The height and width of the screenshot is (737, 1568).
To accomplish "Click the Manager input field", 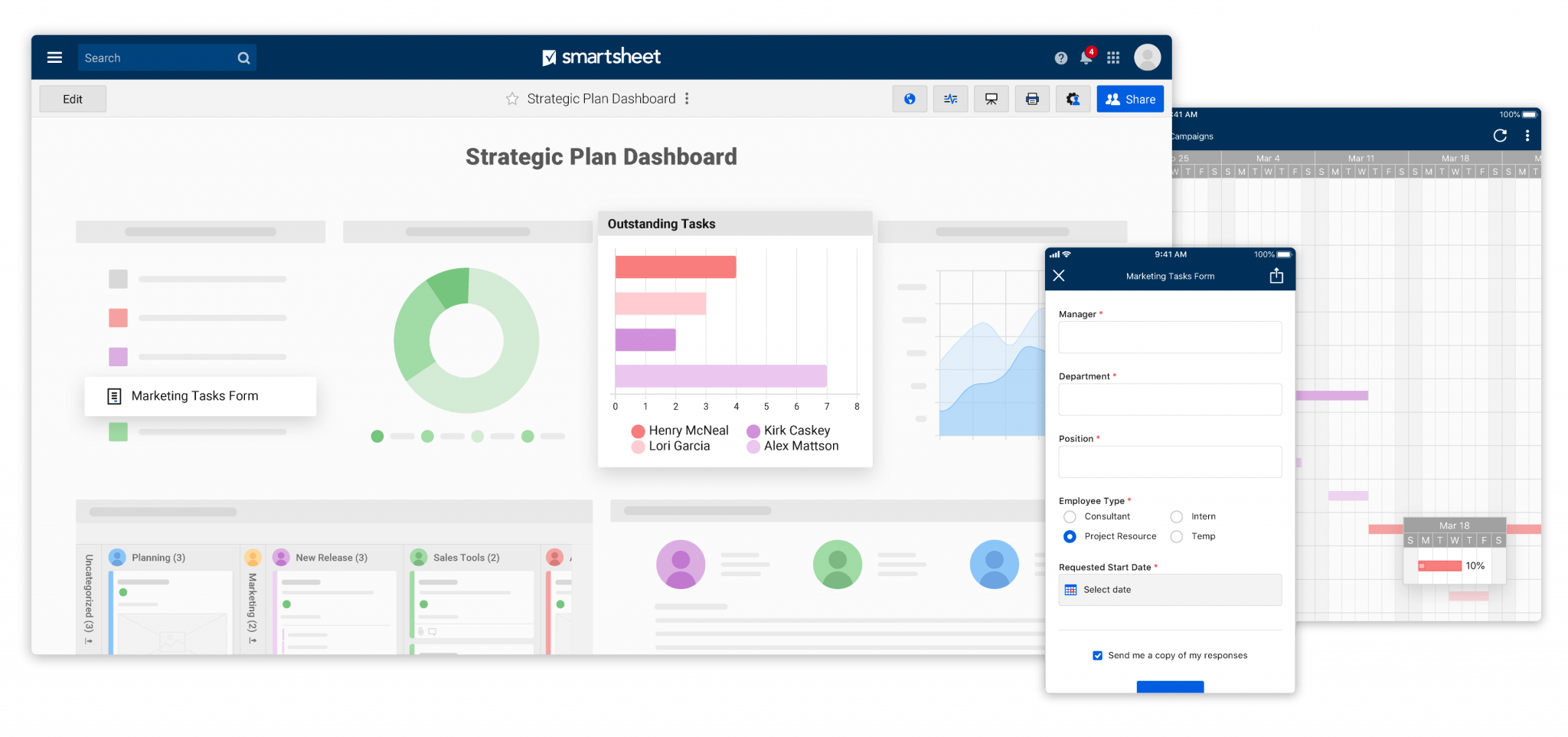I will point(1170,337).
